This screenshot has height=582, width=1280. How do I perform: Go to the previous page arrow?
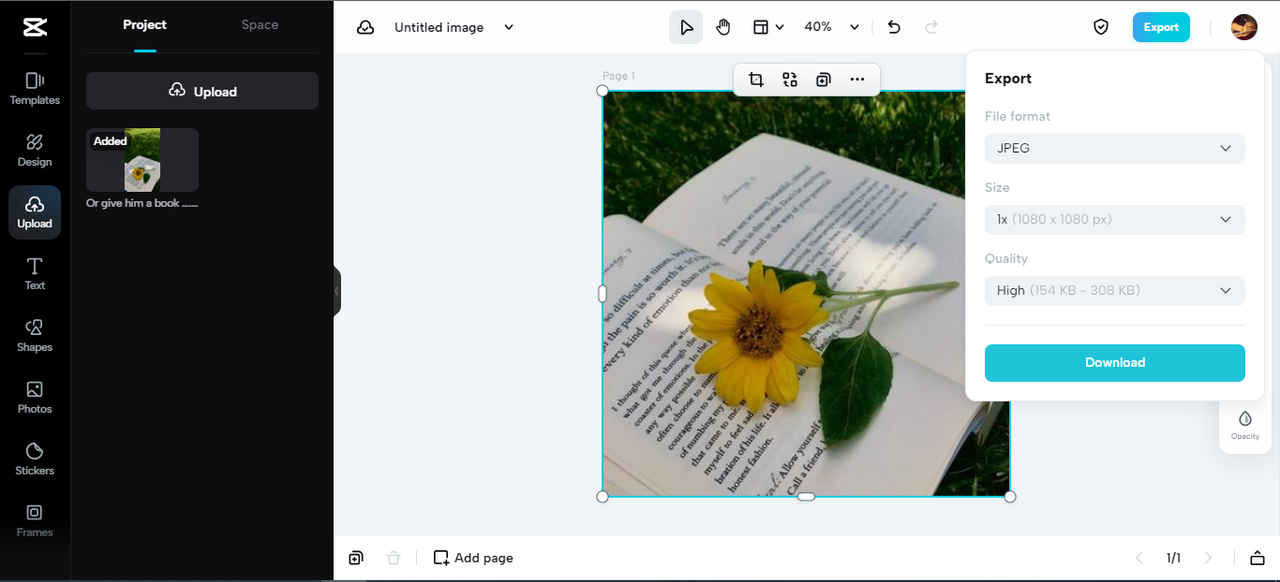[1139, 558]
